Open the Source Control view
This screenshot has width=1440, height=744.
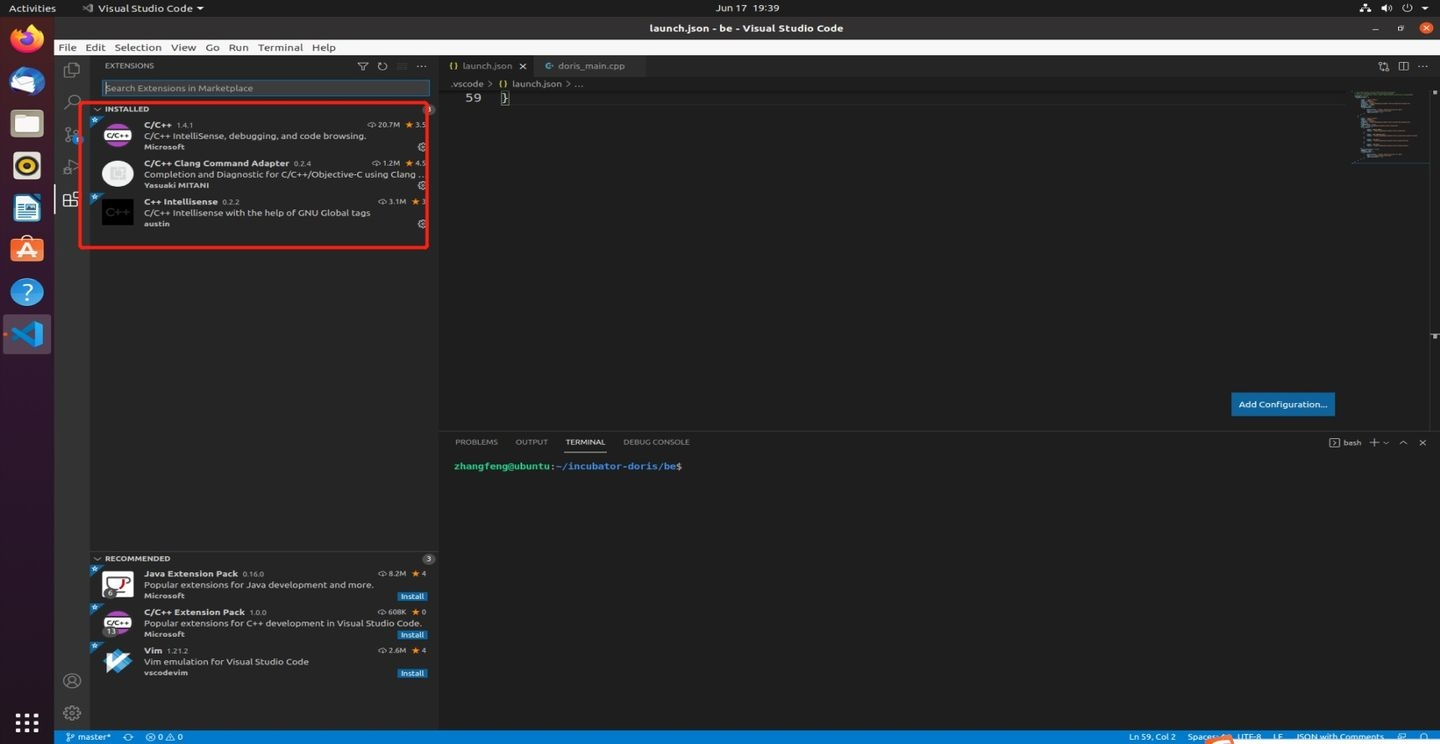click(71, 134)
